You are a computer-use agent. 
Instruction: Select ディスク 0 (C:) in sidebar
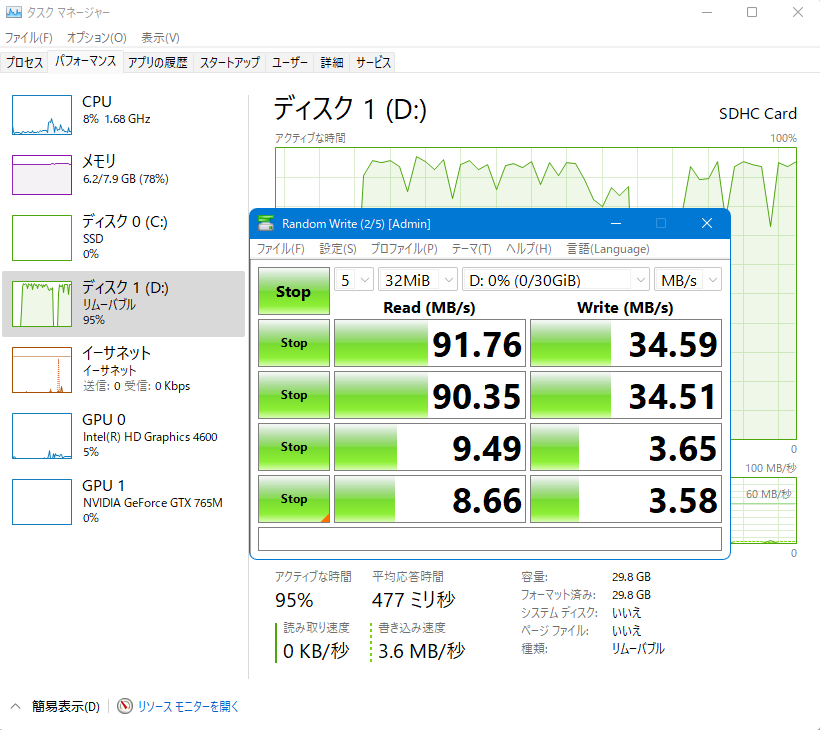point(123,238)
